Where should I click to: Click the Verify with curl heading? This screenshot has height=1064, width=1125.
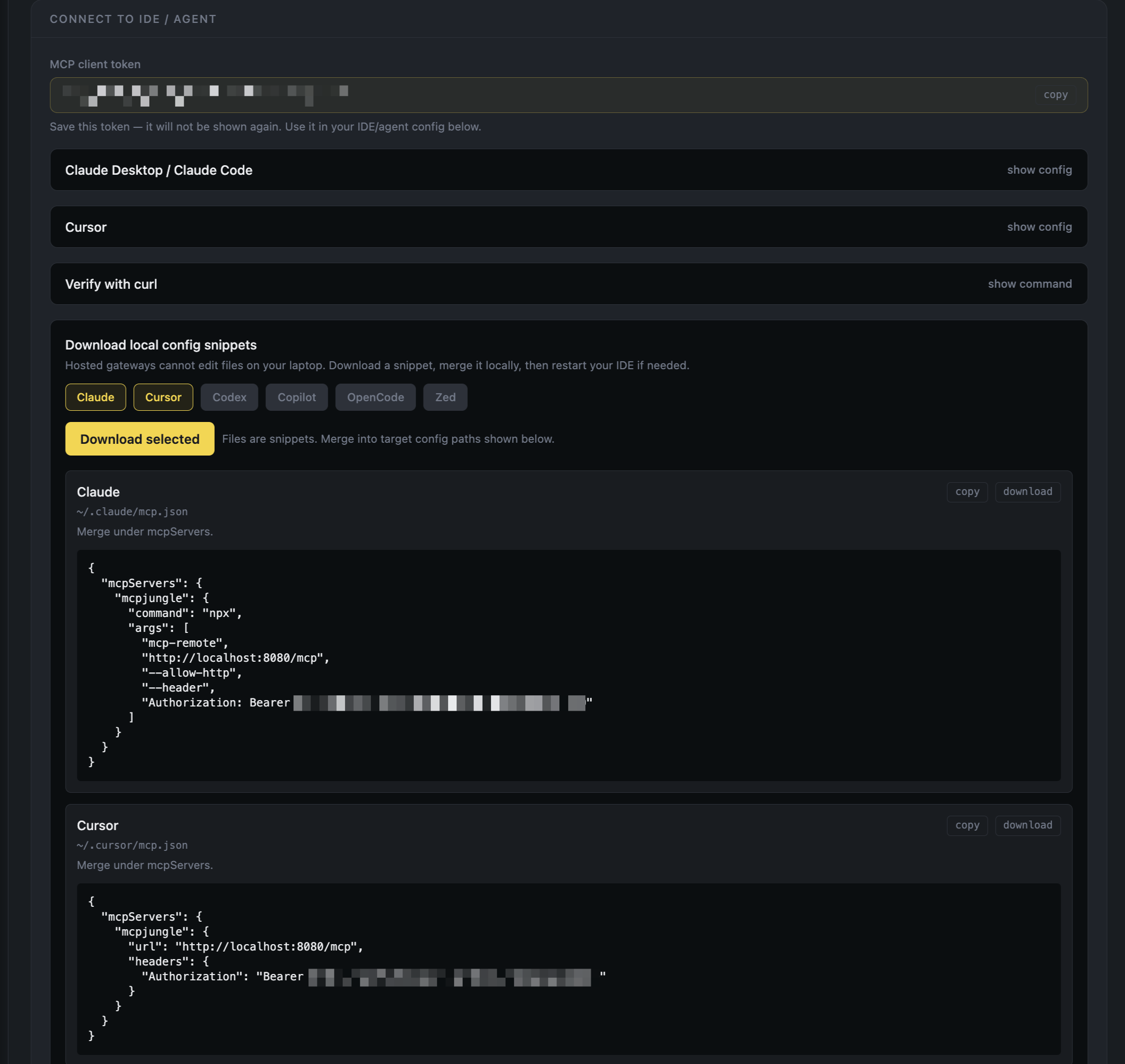click(x=111, y=284)
